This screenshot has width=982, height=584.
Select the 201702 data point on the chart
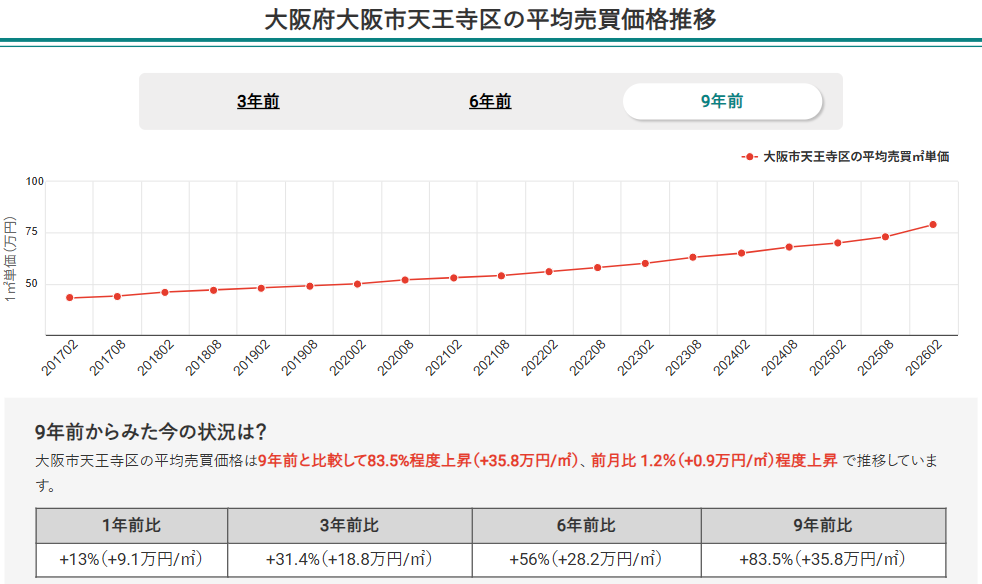click(68, 297)
